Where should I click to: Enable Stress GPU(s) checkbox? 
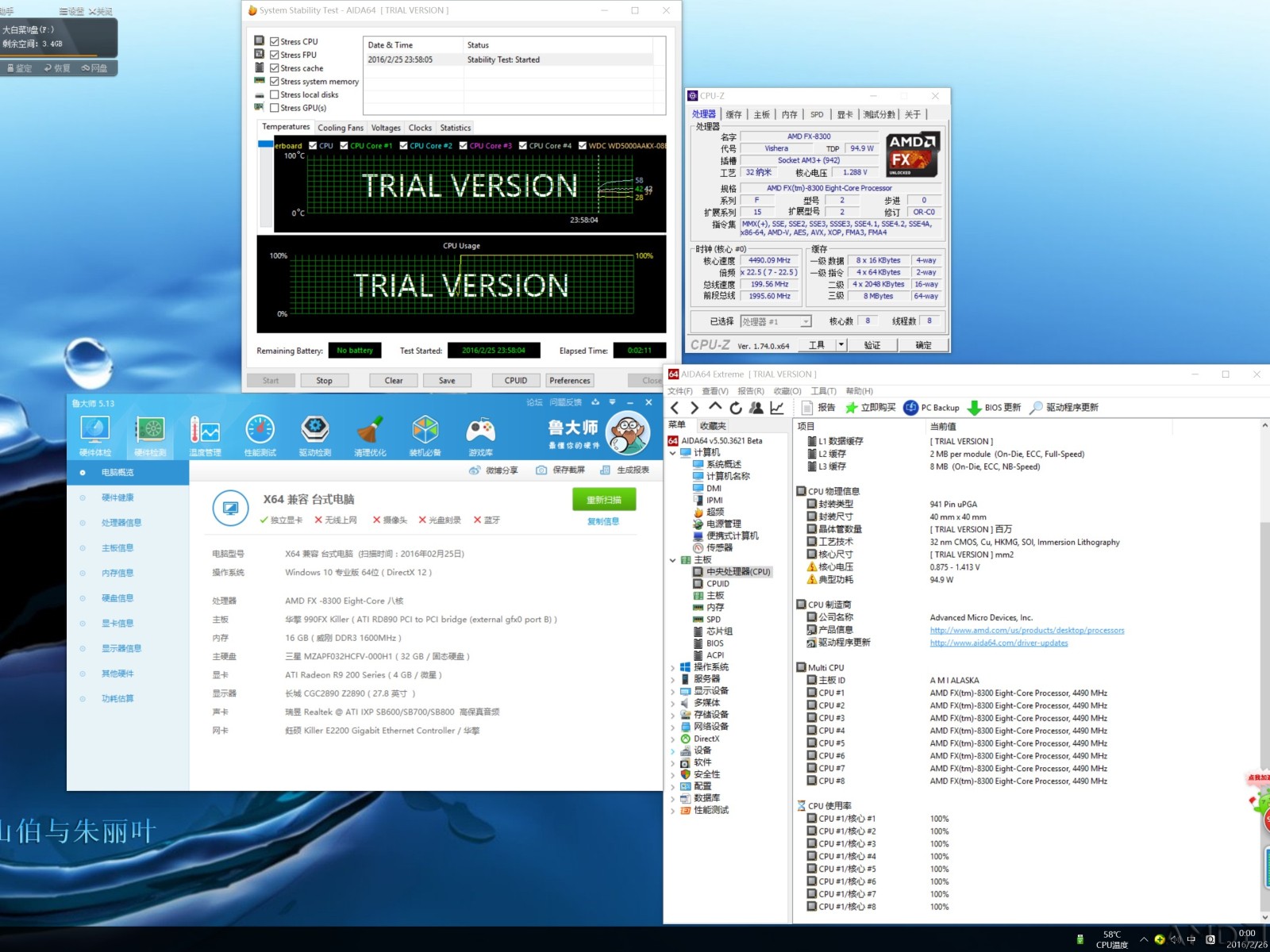pos(274,108)
